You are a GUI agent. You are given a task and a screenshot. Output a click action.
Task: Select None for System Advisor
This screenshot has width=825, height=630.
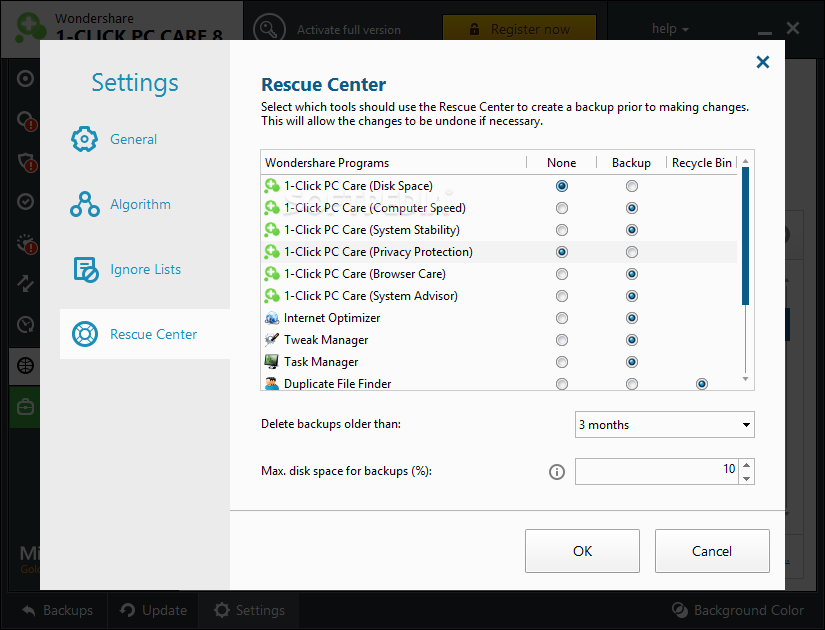coord(562,296)
